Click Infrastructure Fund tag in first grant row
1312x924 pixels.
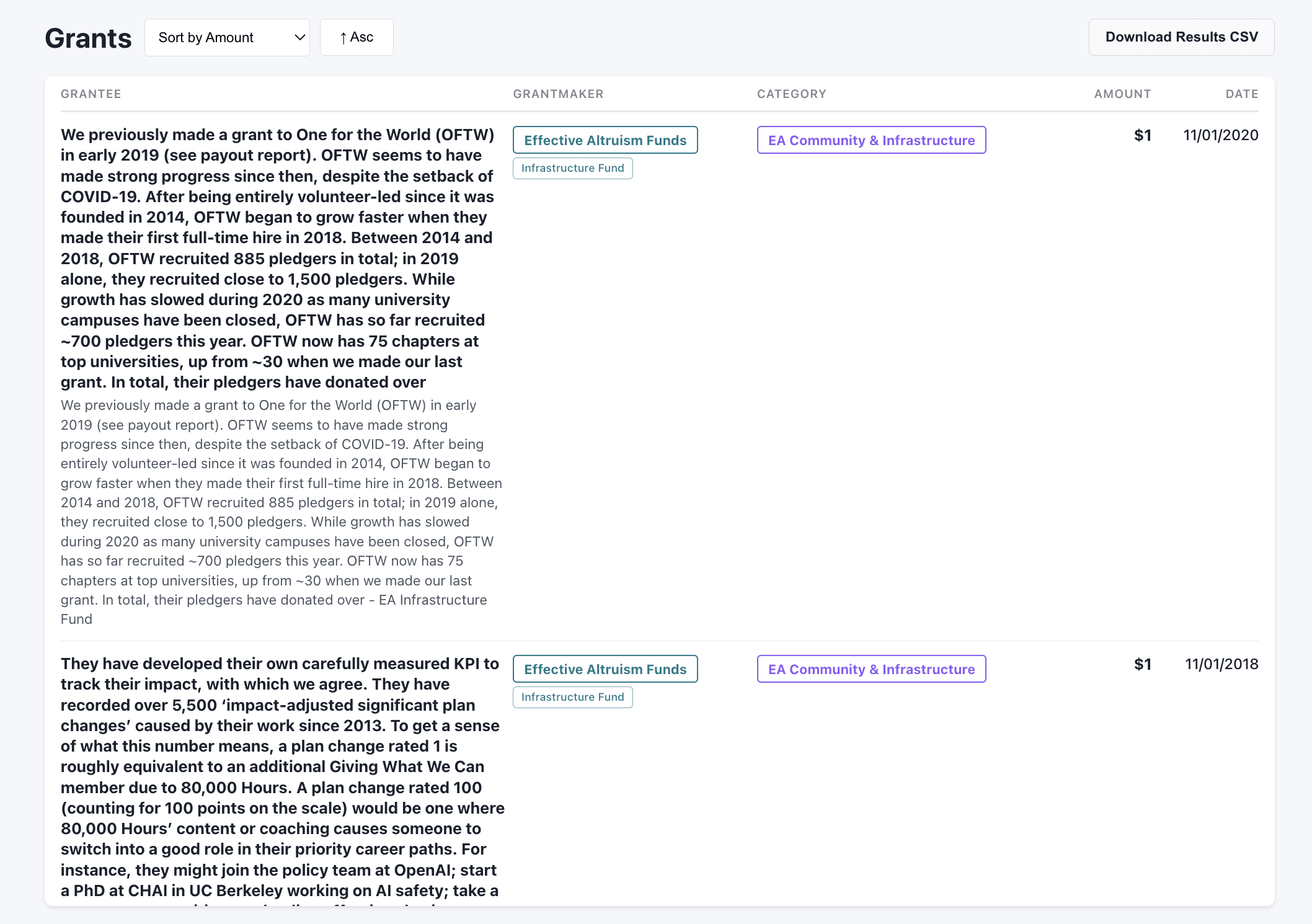coord(572,168)
